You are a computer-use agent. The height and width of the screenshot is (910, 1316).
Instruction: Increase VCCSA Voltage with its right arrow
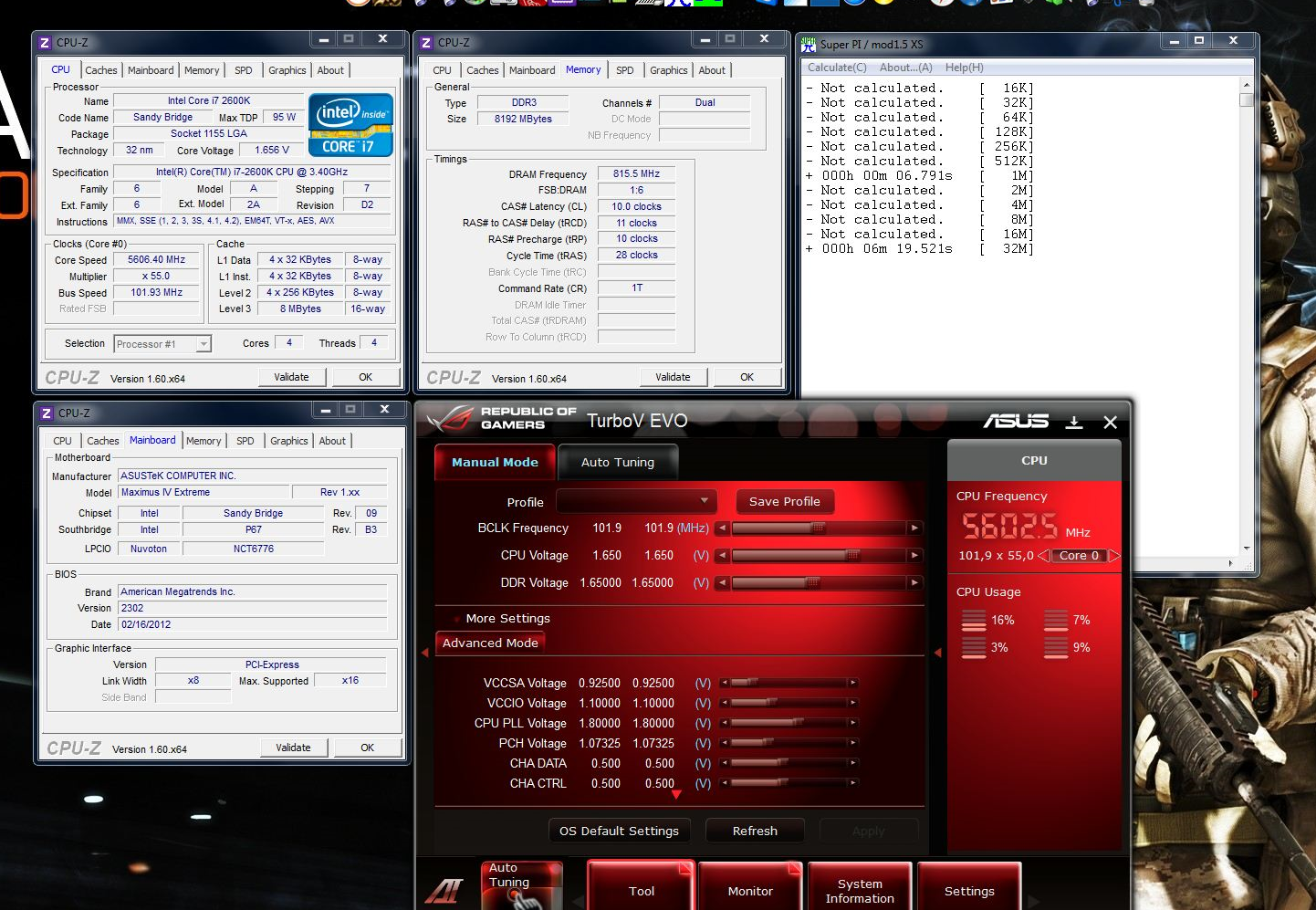pos(853,683)
